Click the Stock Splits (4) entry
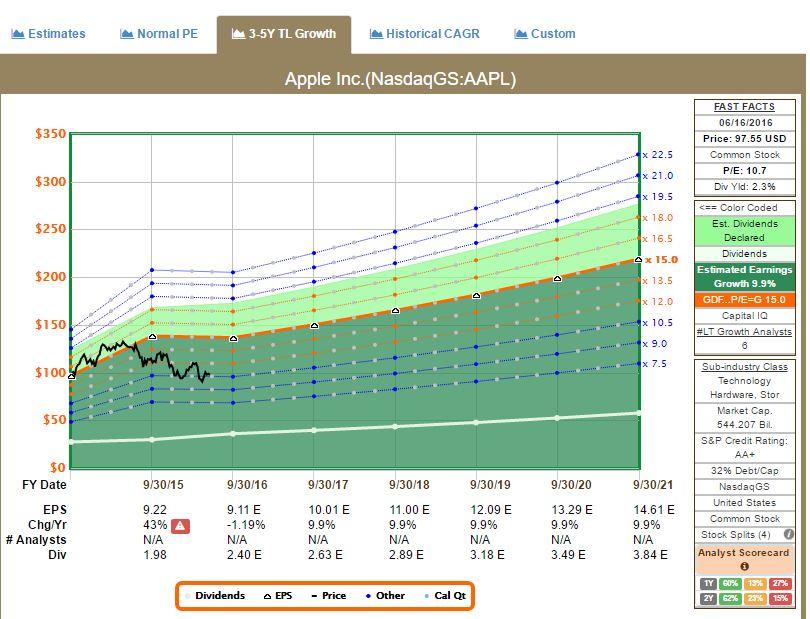This screenshot has width=810, height=619. click(x=736, y=535)
